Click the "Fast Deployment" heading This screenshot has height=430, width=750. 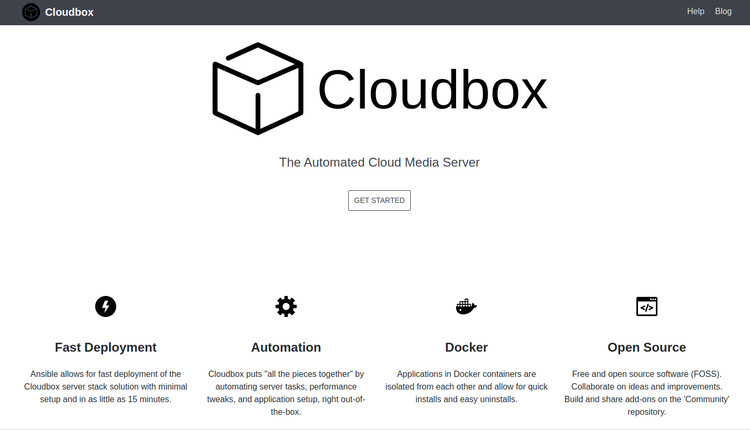[106, 347]
